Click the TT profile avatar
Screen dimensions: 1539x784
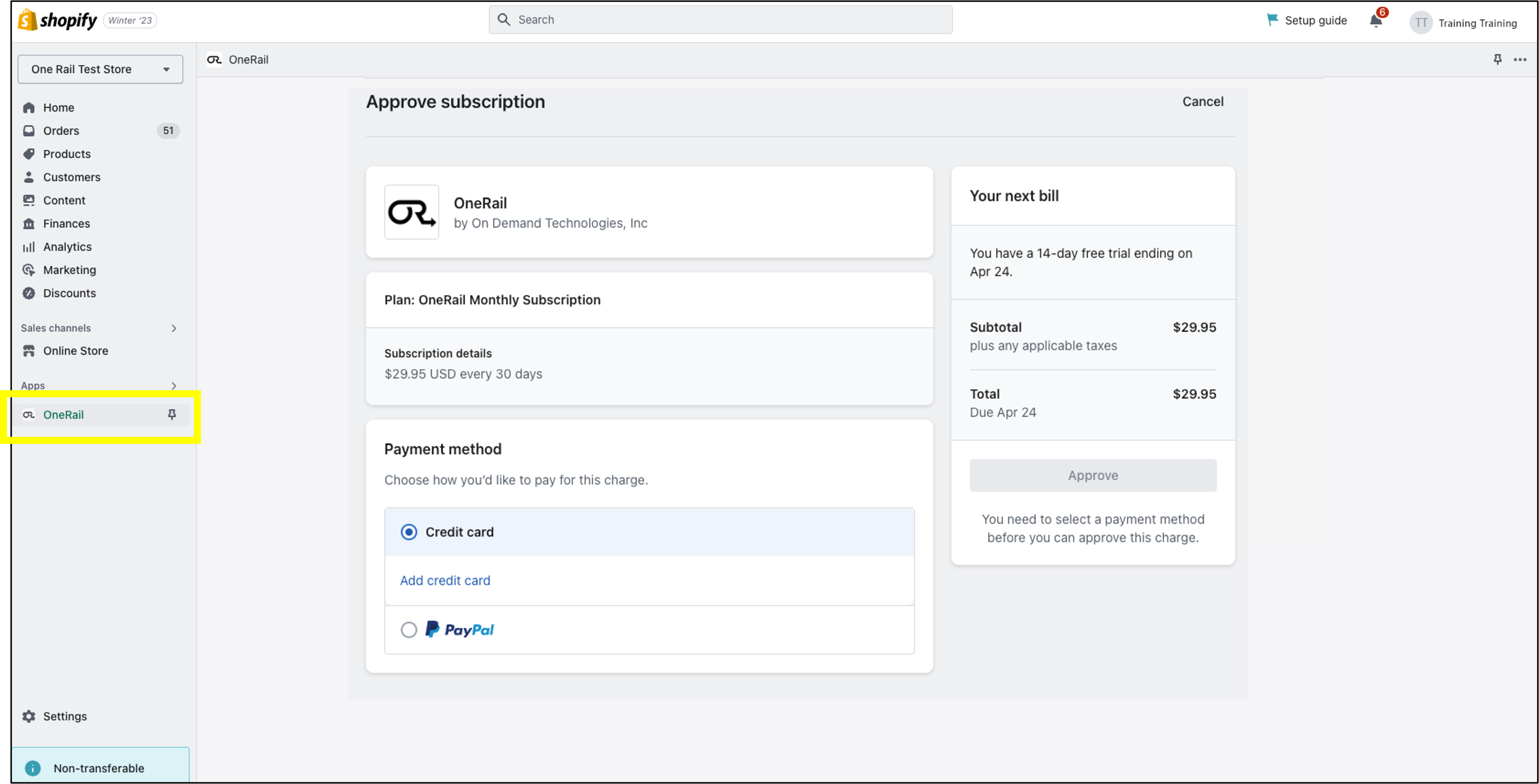pos(1421,23)
